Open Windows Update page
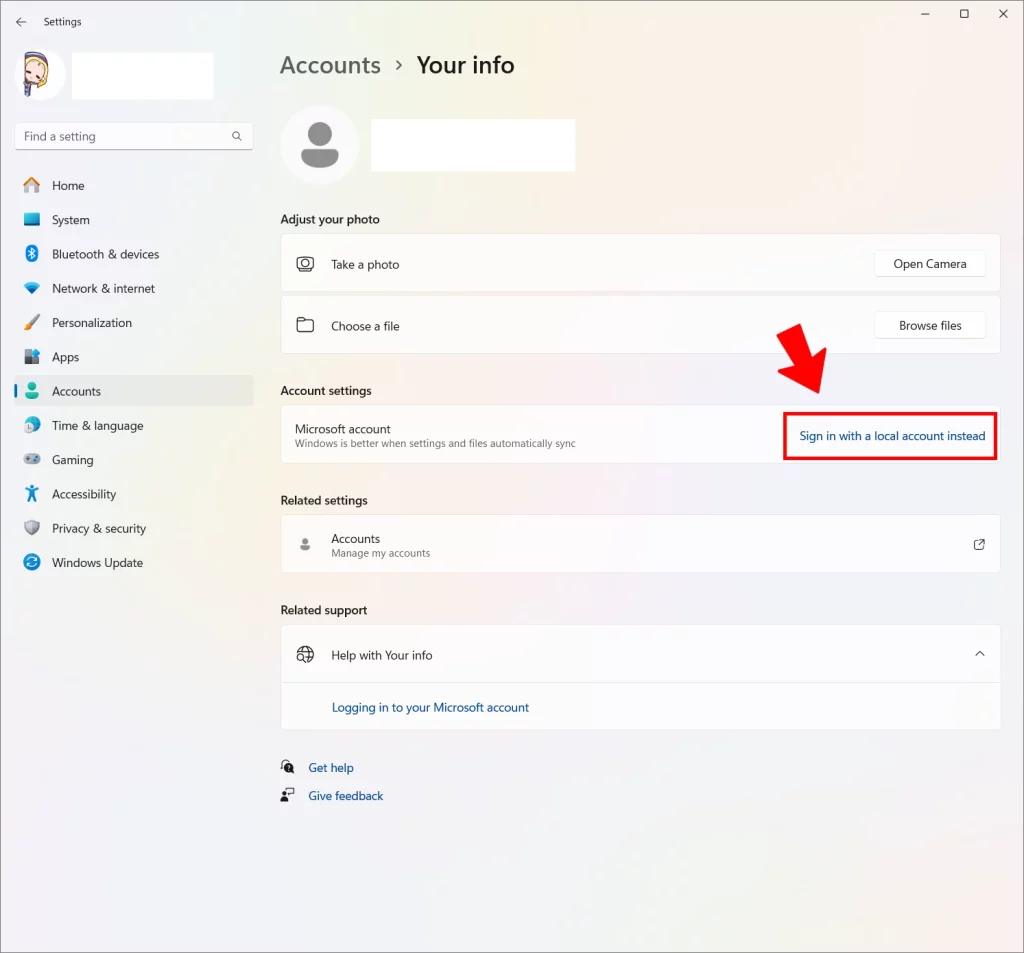This screenshot has height=953, width=1024. [134, 562]
